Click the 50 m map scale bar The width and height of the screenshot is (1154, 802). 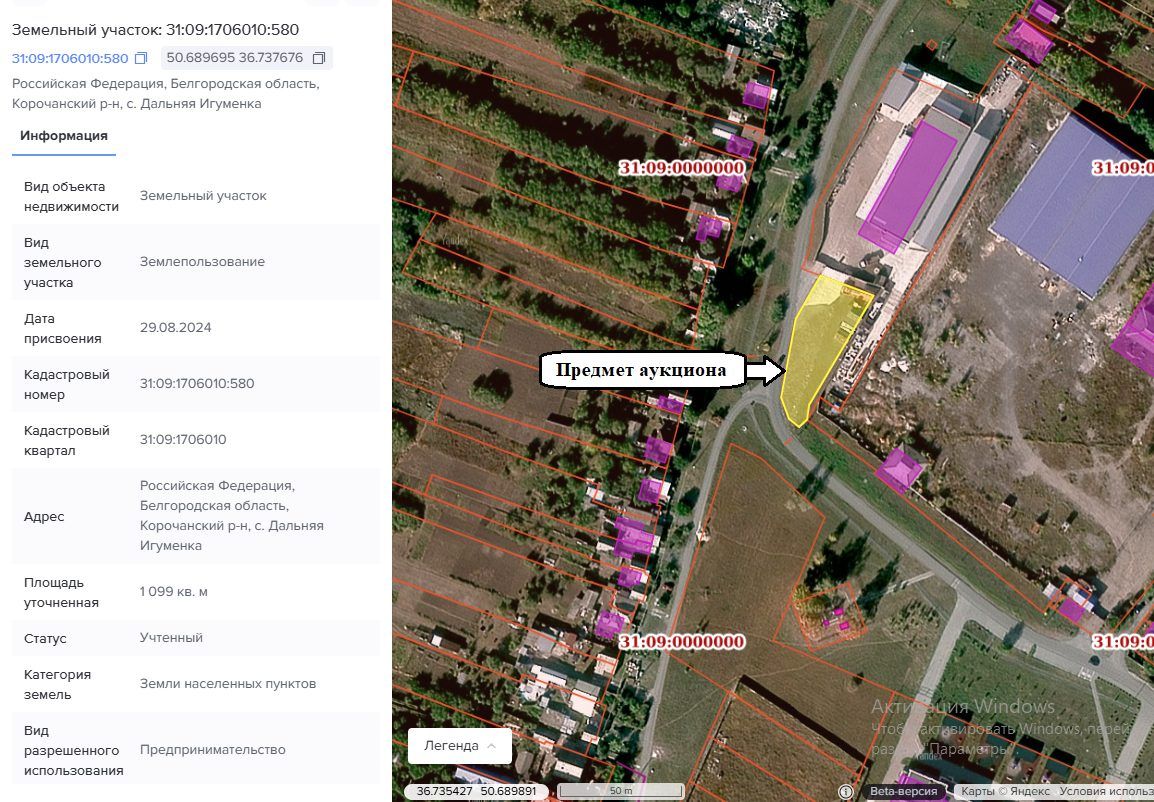[x=621, y=792]
